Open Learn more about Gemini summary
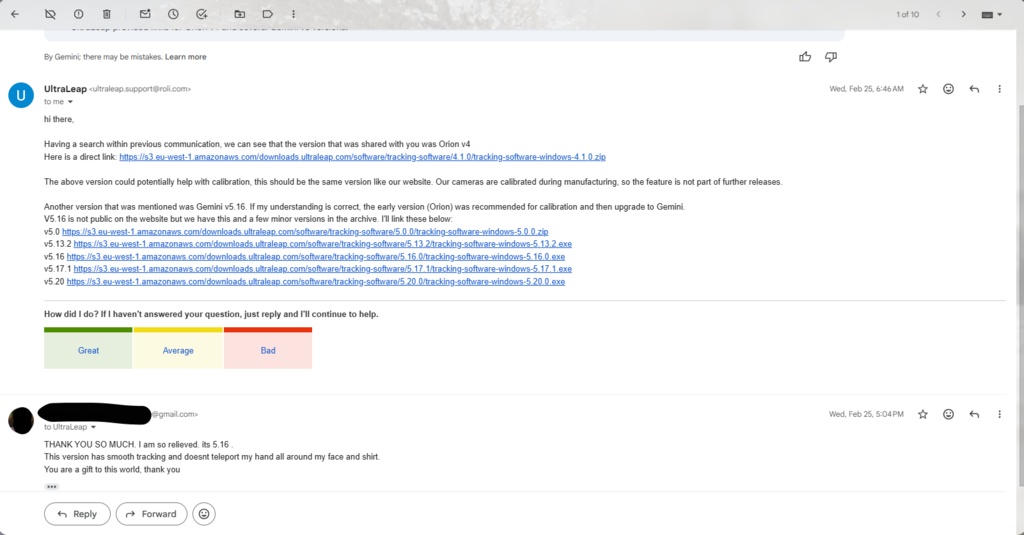1024x535 pixels. pyautogui.click(x=185, y=57)
